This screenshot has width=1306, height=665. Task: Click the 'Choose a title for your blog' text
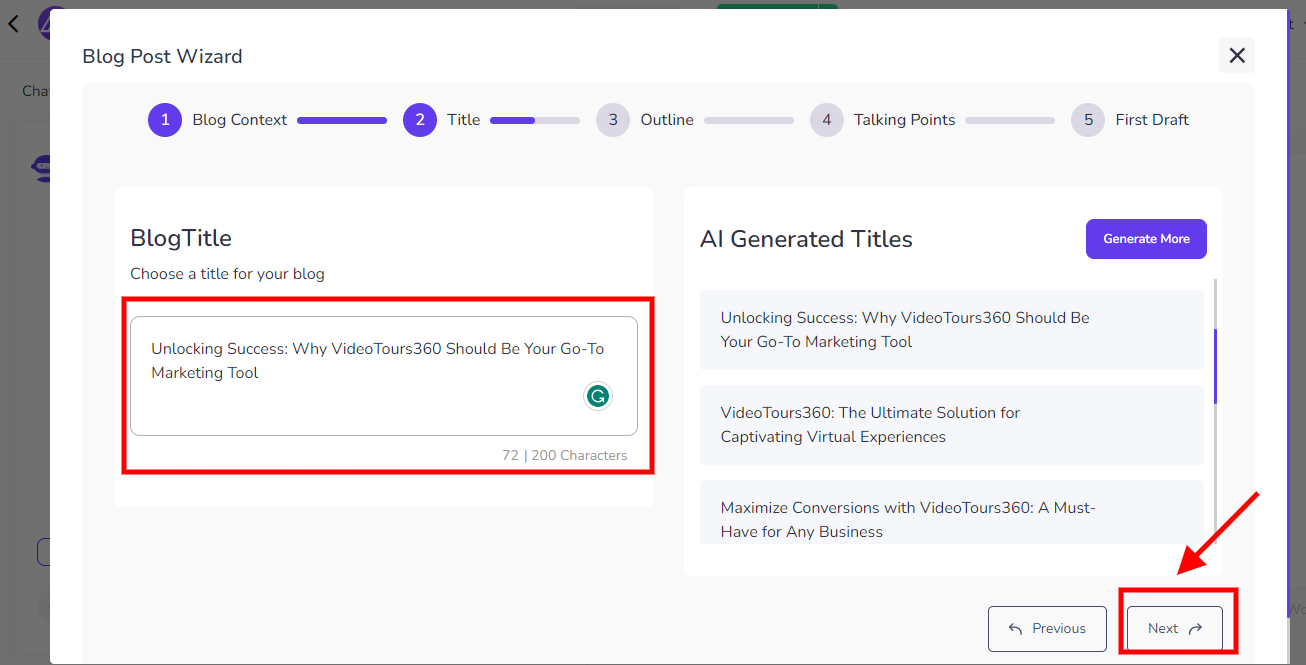coord(227,273)
